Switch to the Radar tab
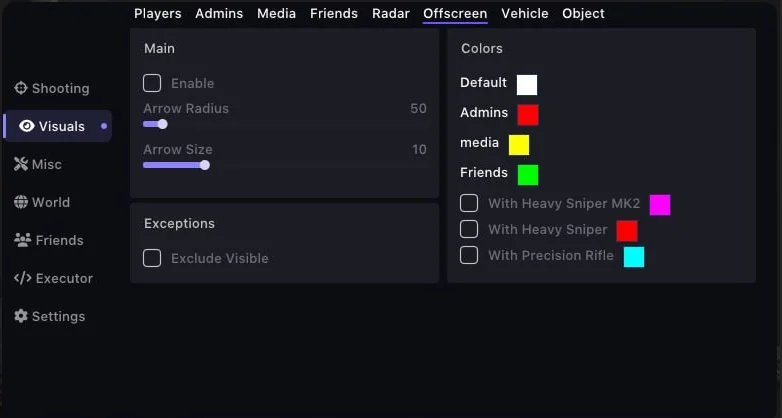This screenshot has height=418, width=782. coord(391,13)
